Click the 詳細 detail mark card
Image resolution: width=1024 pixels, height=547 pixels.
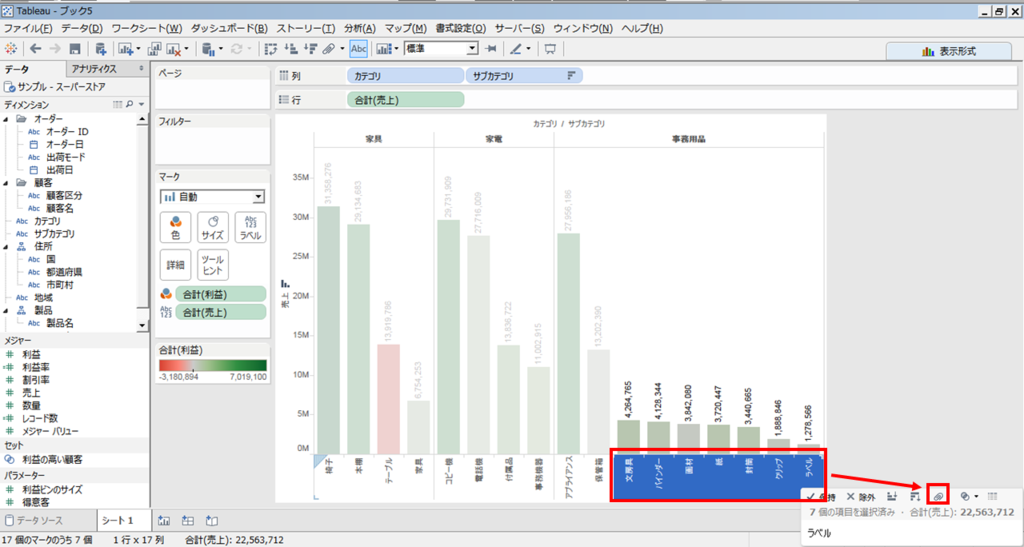(176, 265)
